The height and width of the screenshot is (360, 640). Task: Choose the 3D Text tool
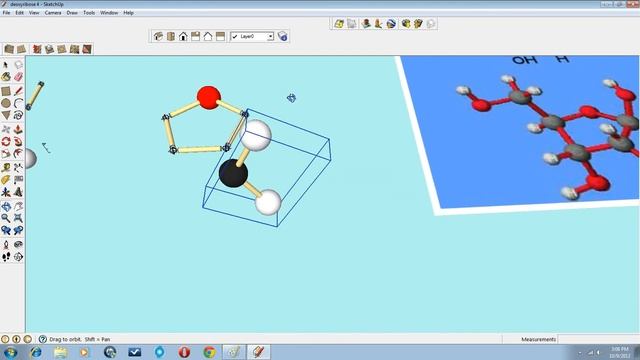[x=18, y=192]
